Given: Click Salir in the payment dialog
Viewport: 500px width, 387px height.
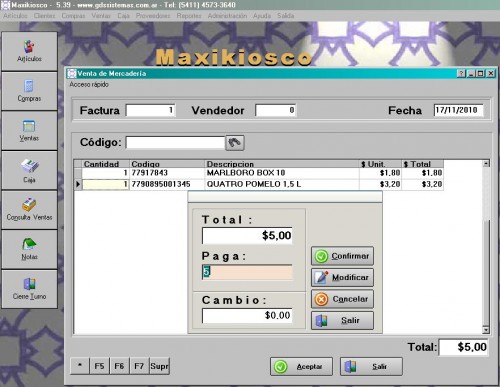Looking at the screenshot, I should pyautogui.click(x=342, y=320).
